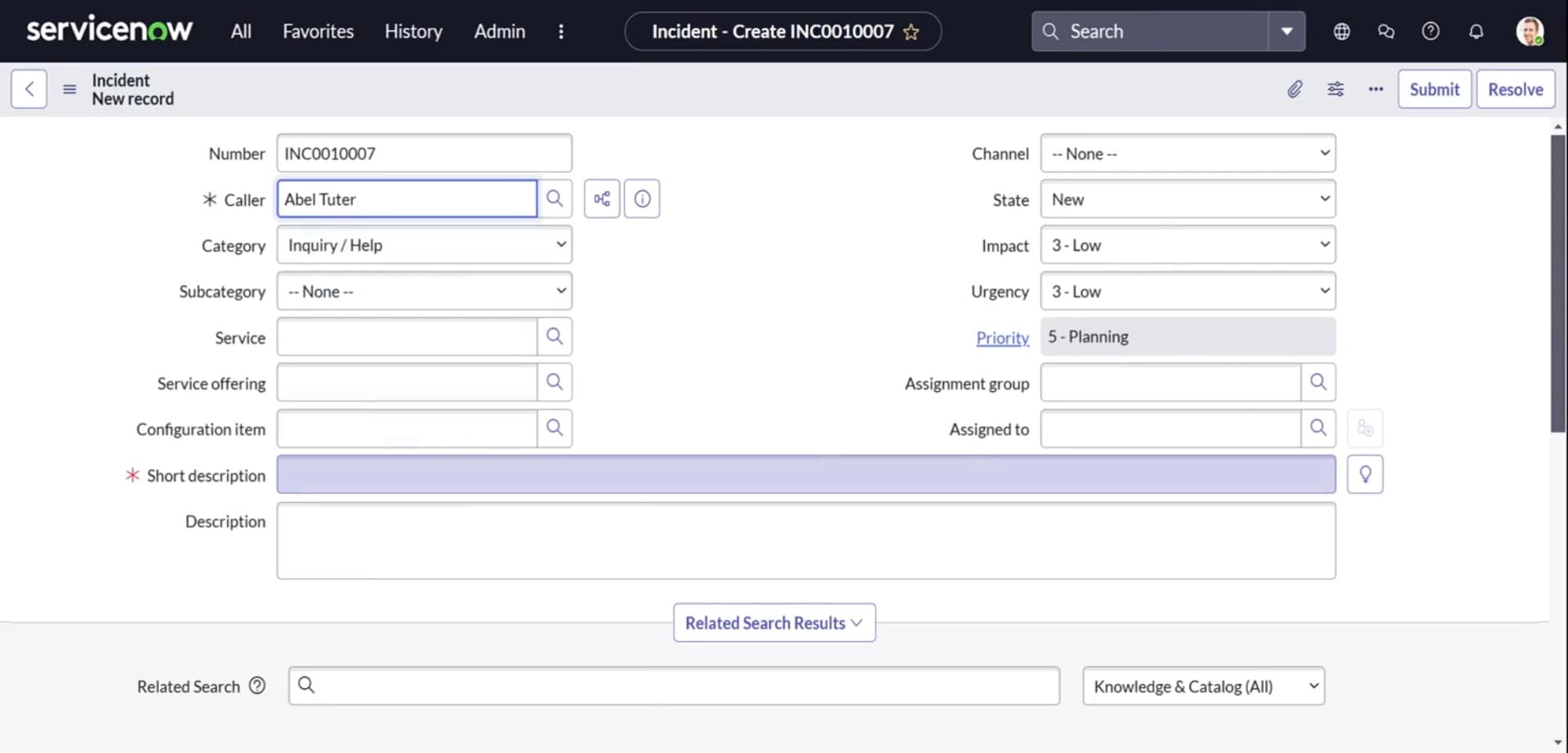Manage attachments with the paperclip icon
Image resolution: width=1568 pixels, height=753 pixels.
pyautogui.click(x=1294, y=89)
